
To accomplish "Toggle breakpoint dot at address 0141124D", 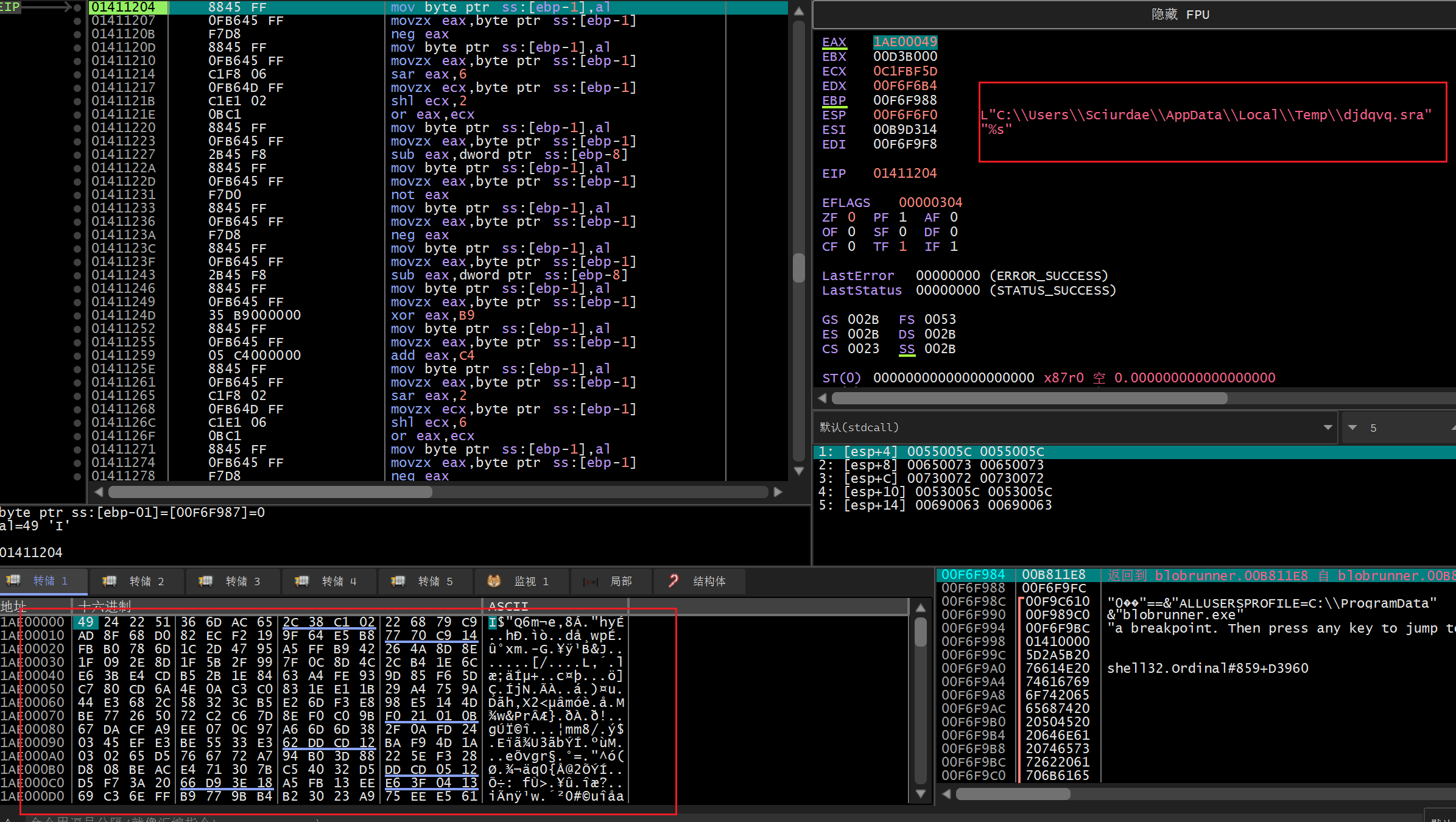I will click(x=77, y=315).
